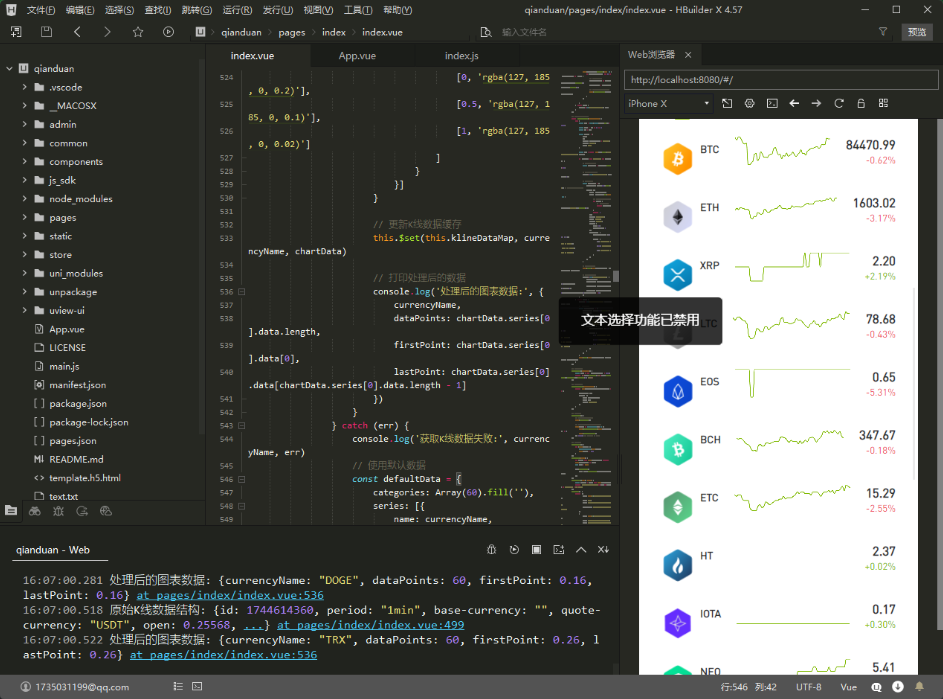
Task: Expand the components folder
Action: 25,162
